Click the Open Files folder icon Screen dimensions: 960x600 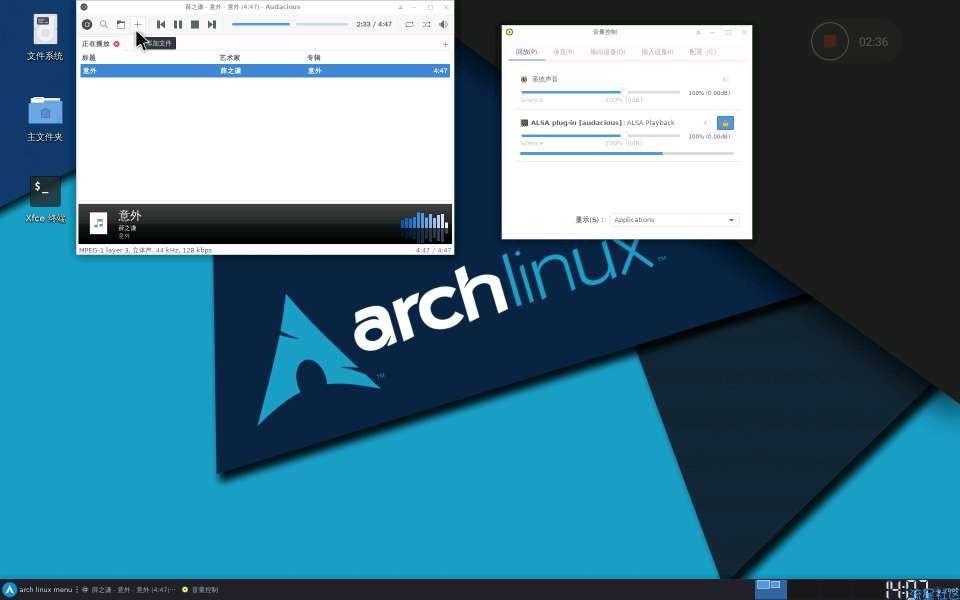point(121,24)
